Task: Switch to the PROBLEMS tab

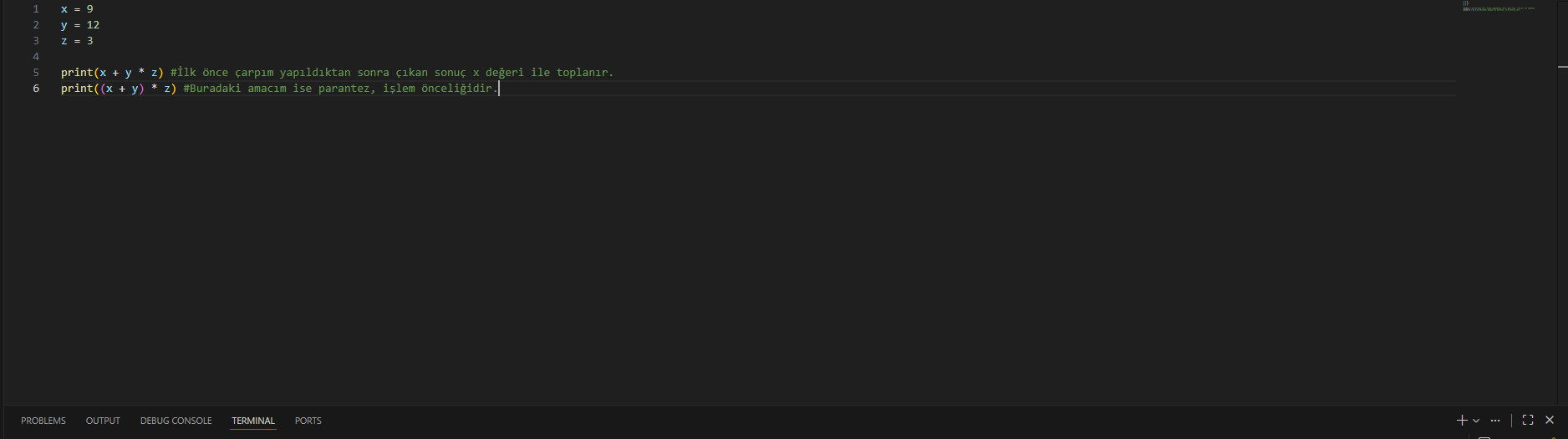Action: [x=43, y=421]
